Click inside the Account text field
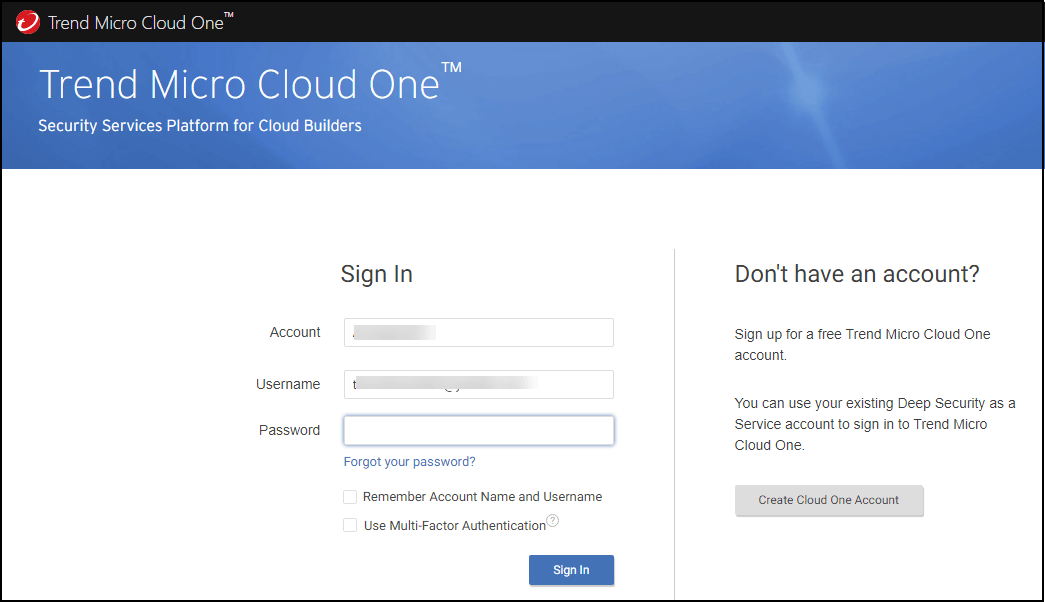This screenshot has height=602, width=1045. click(x=478, y=332)
